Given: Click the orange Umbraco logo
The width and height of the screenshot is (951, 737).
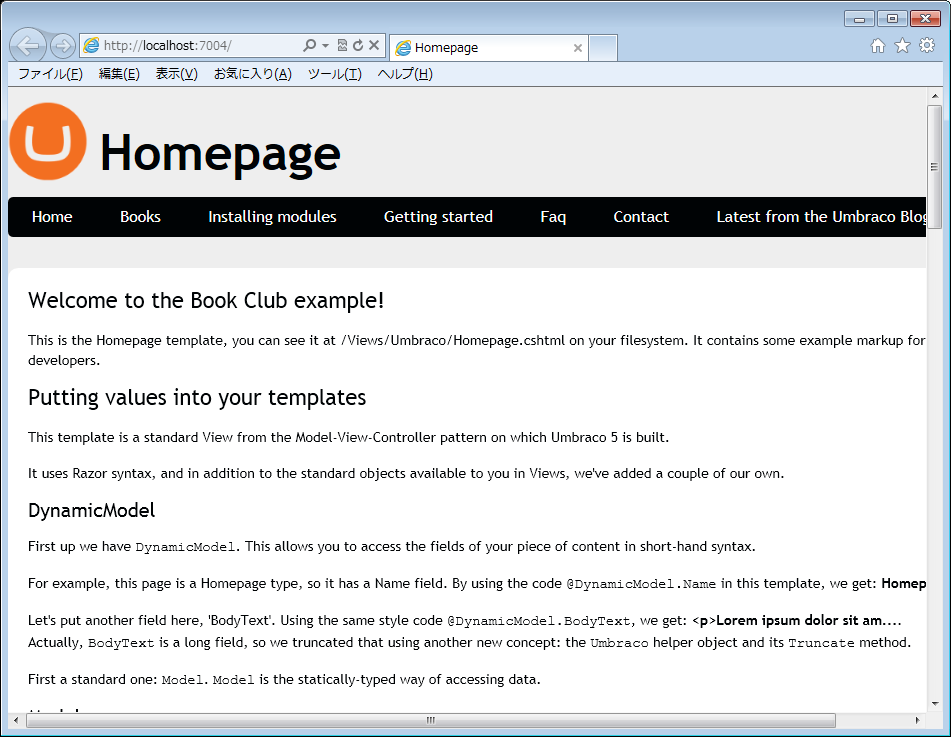Looking at the screenshot, I should 48,142.
